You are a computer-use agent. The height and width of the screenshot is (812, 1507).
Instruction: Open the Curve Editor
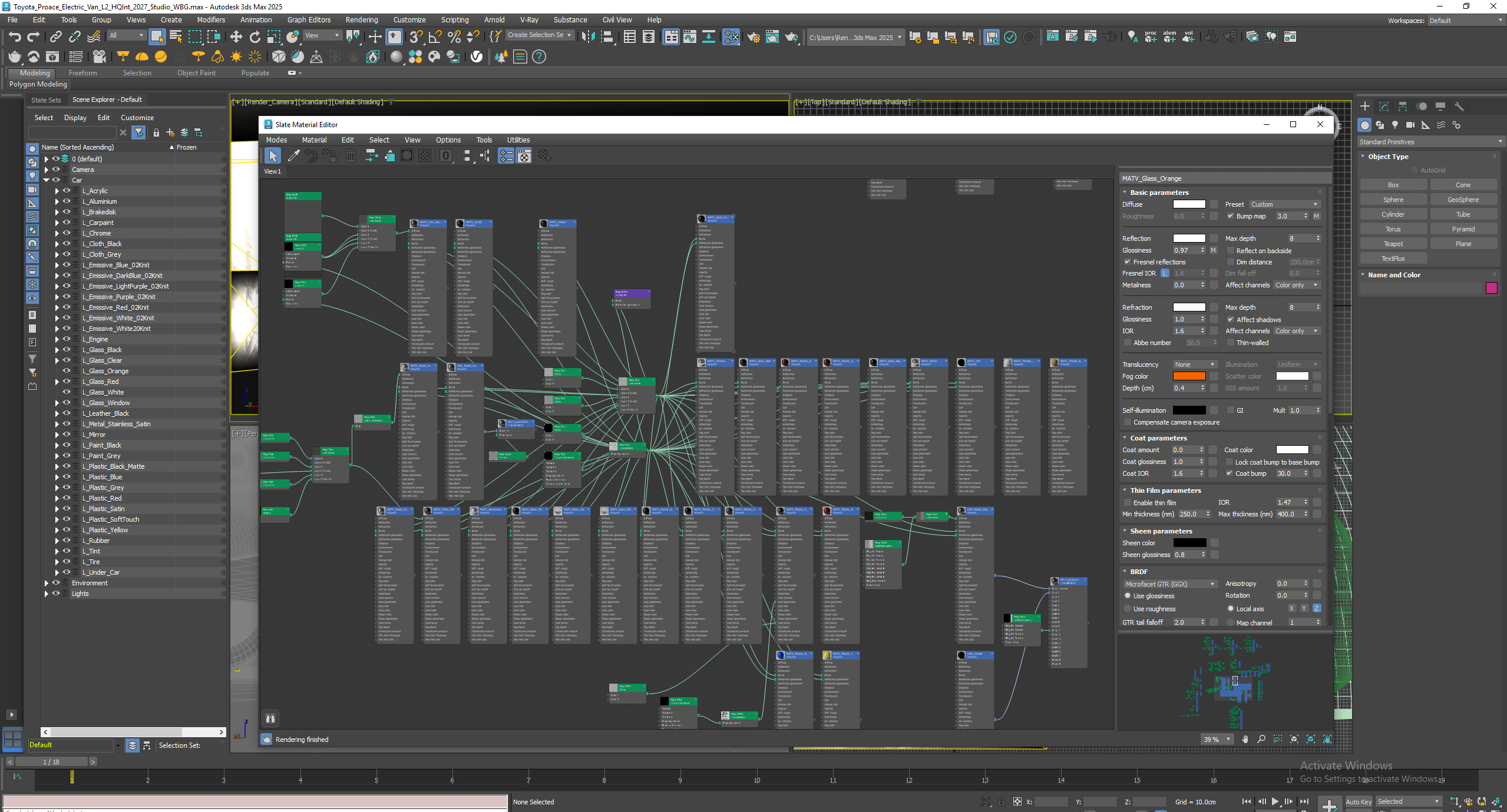coord(690,37)
